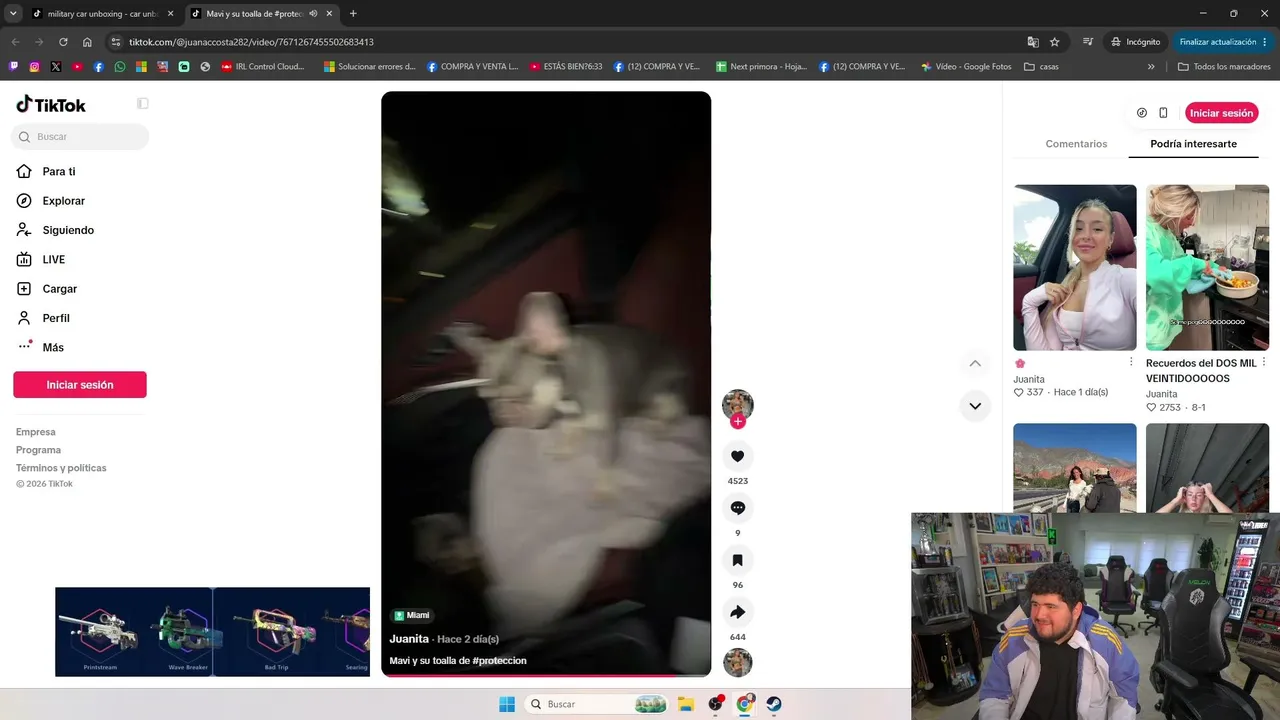Open Juanita's profile from video caption

[x=409, y=639]
